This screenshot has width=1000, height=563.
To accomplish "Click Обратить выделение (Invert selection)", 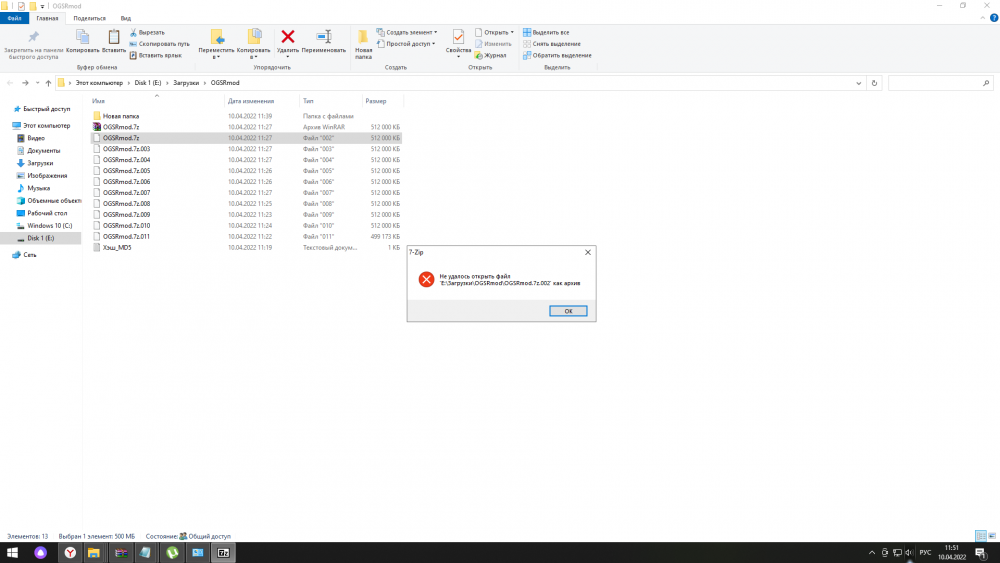I will click(x=560, y=55).
